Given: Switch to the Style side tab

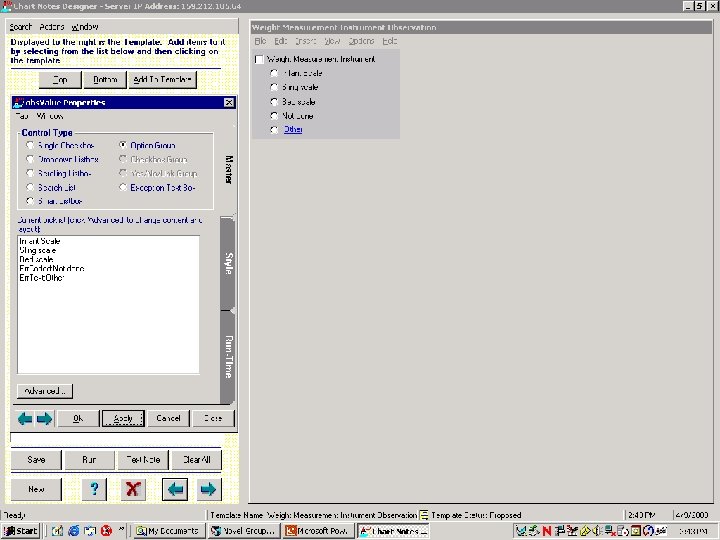Looking at the screenshot, I should point(228,264).
